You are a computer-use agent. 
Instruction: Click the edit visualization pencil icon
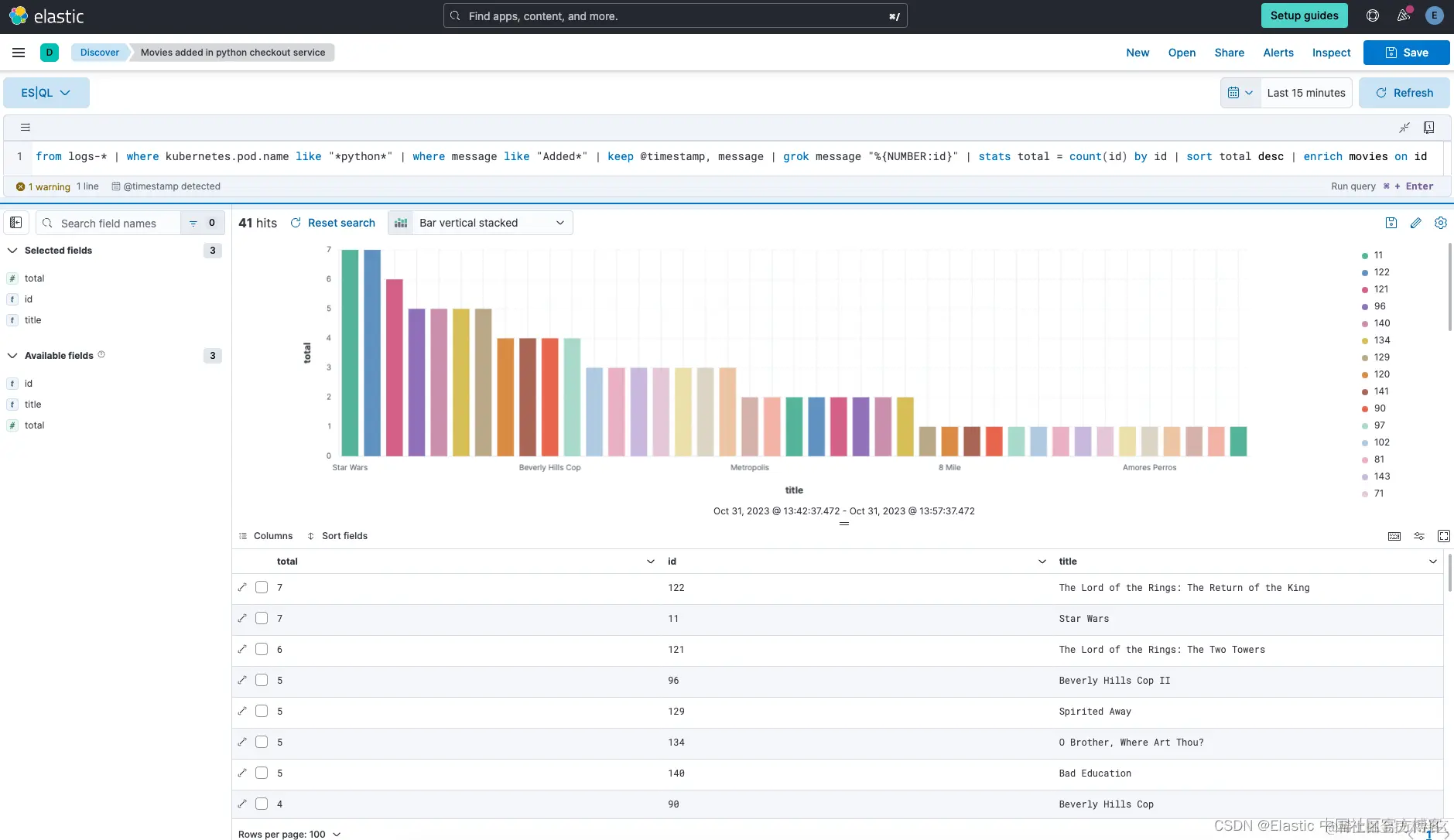[1416, 223]
